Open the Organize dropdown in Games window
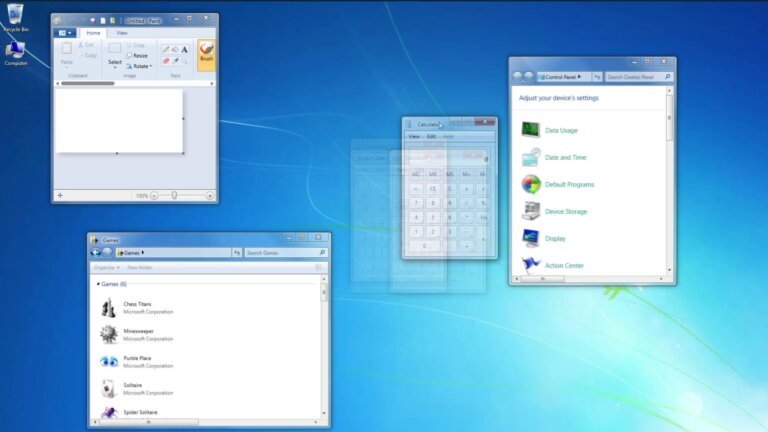Image resolution: width=768 pixels, height=432 pixels. point(107,267)
